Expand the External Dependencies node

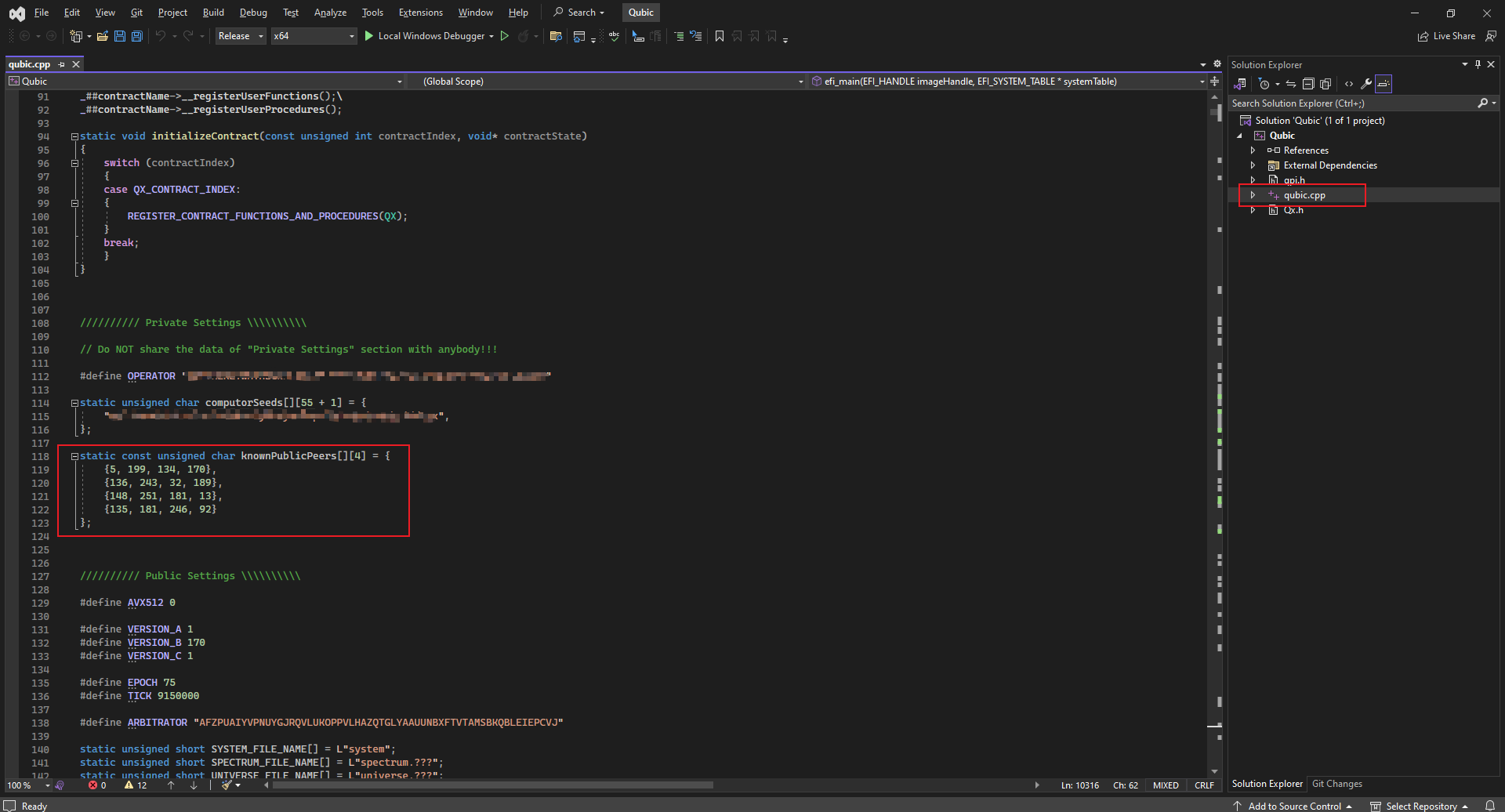(1253, 165)
